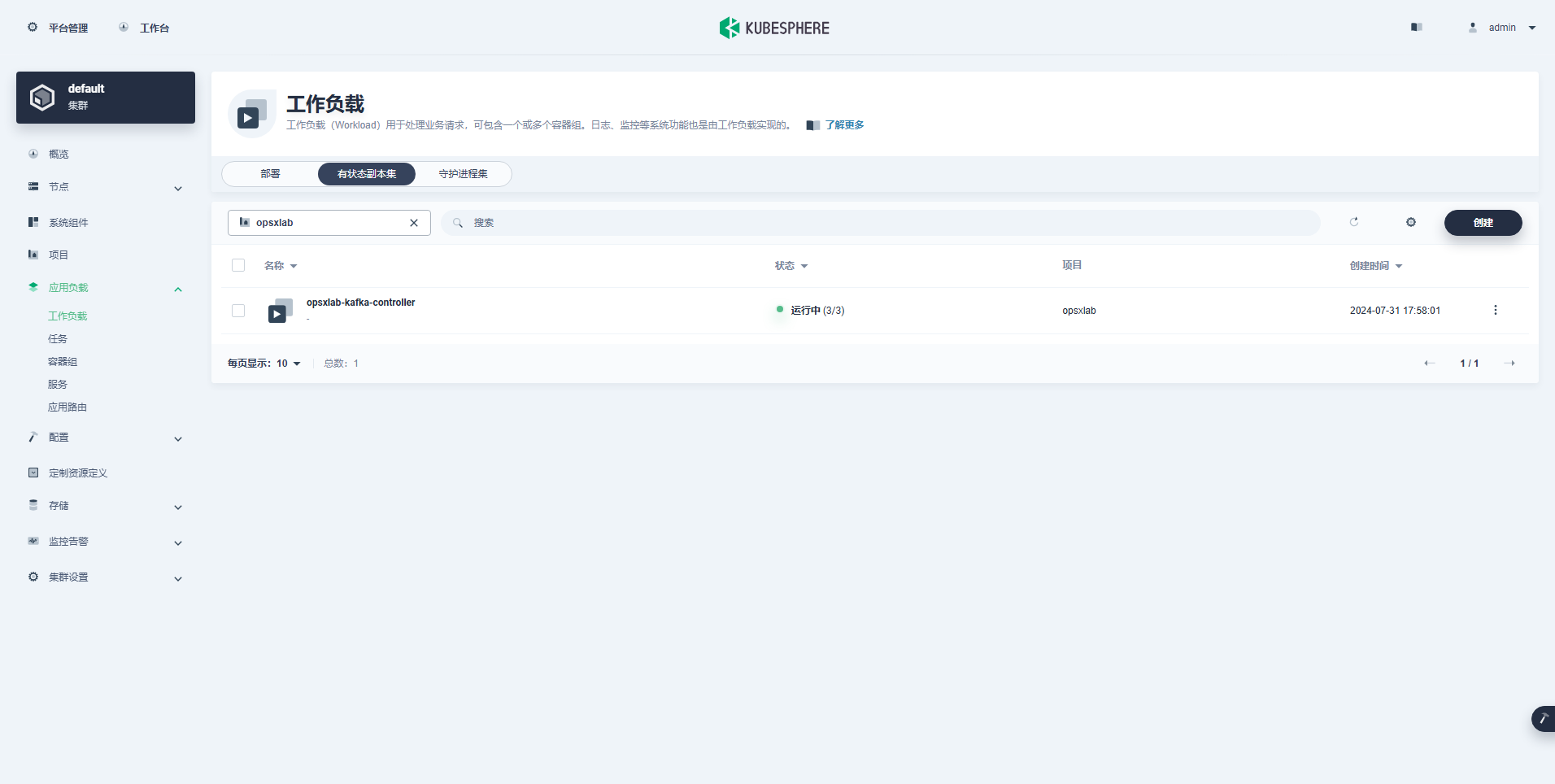Switch to the 部署 deployments tab

click(270, 174)
